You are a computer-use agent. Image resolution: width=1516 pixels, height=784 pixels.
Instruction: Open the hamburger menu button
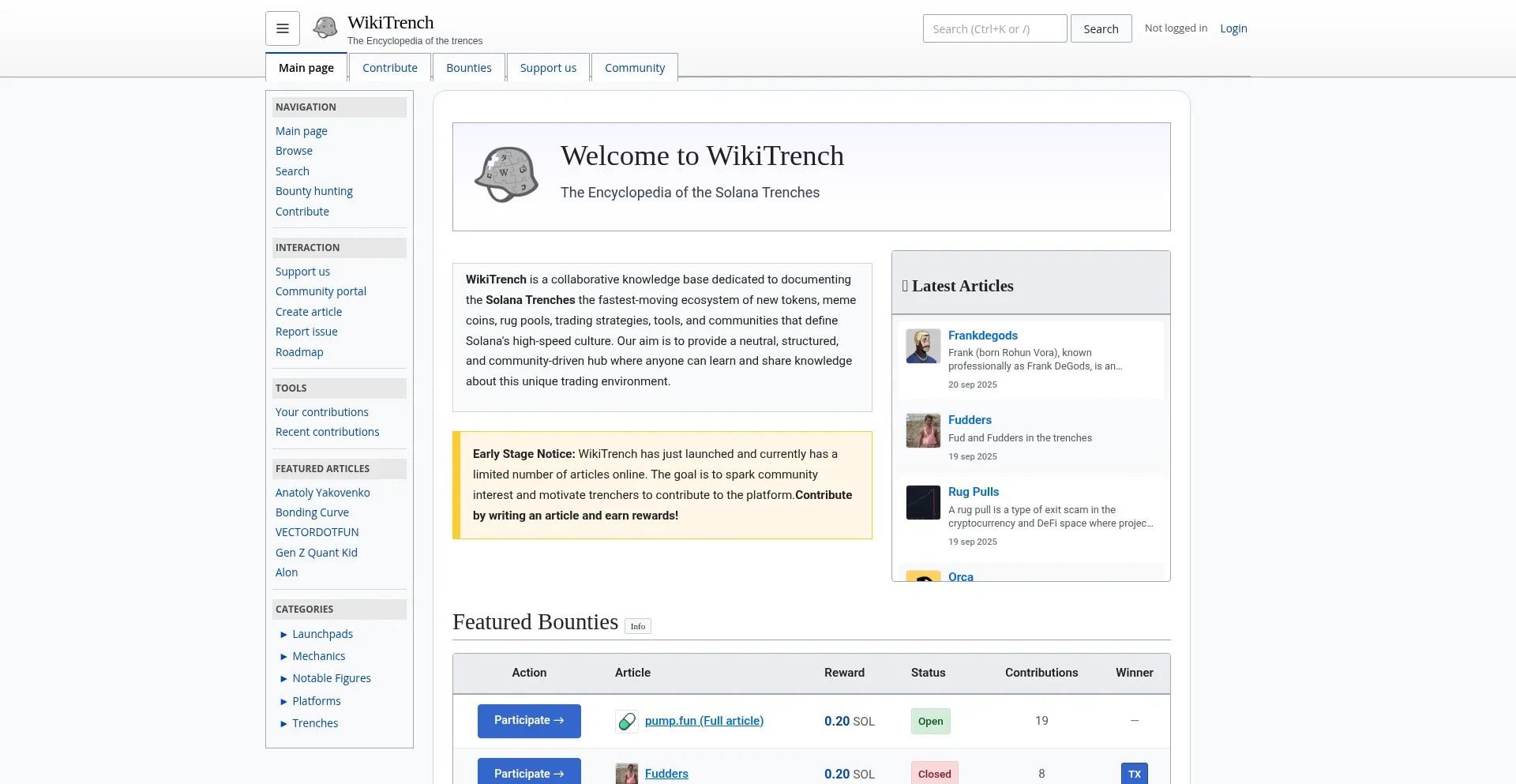coord(283,28)
